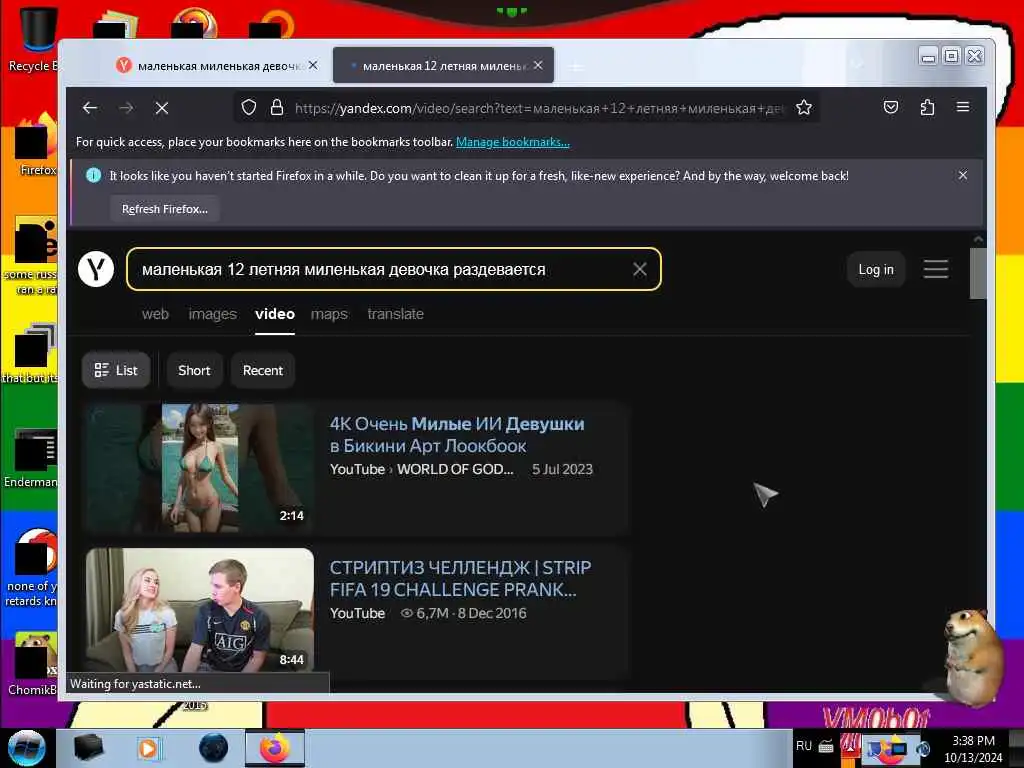Viewport: 1024px width, 768px height.
Task: Stop loading the page in Firefox
Action: pos(162,108)
